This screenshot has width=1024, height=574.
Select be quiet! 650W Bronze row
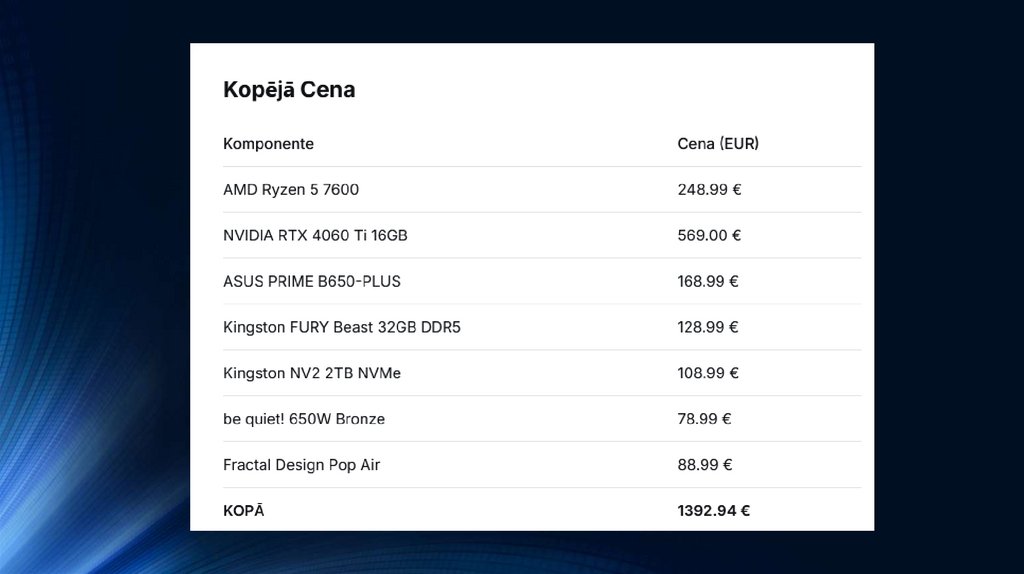304,419
